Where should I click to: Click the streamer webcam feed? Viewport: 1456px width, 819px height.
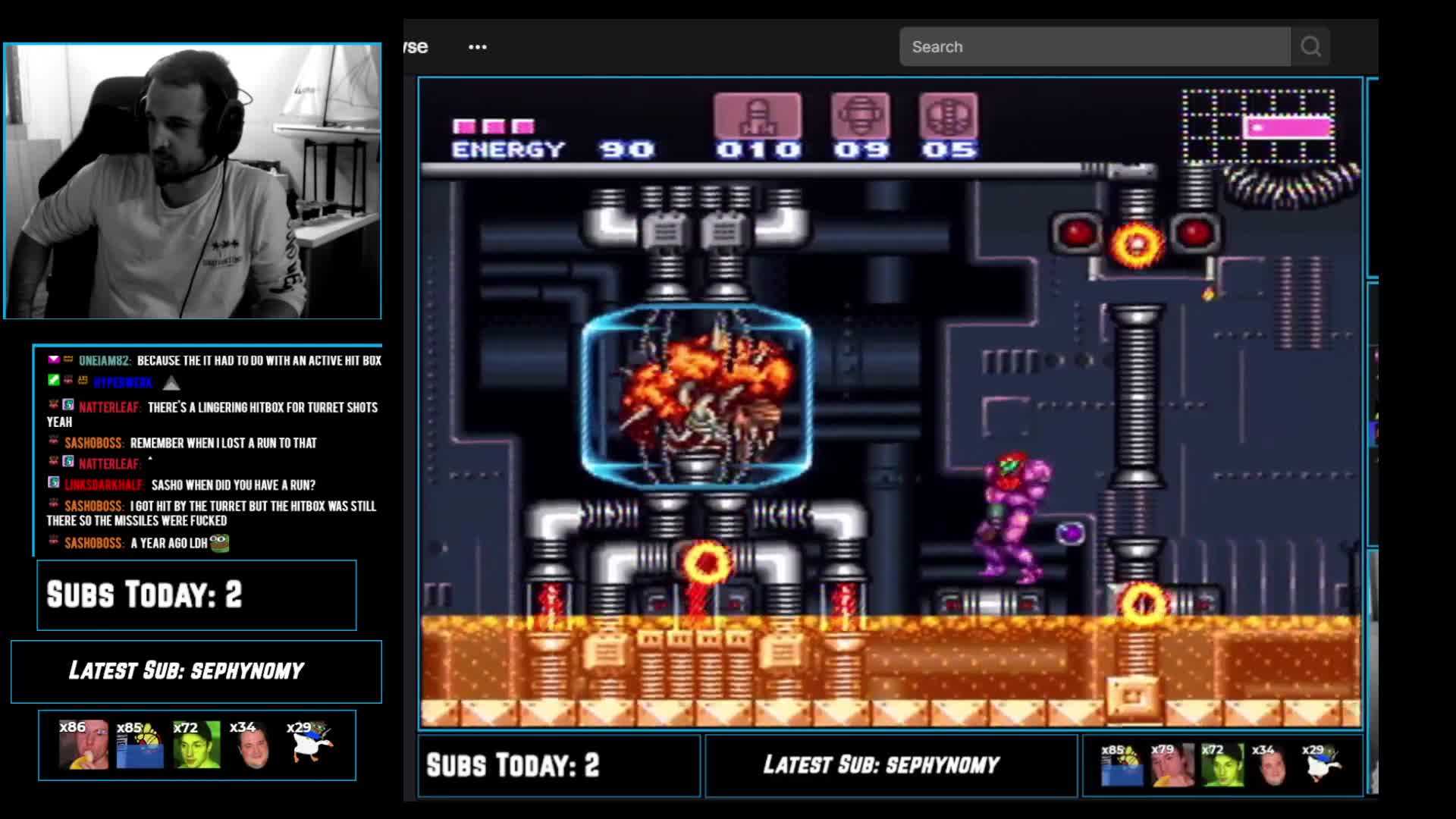coord(193,180)
